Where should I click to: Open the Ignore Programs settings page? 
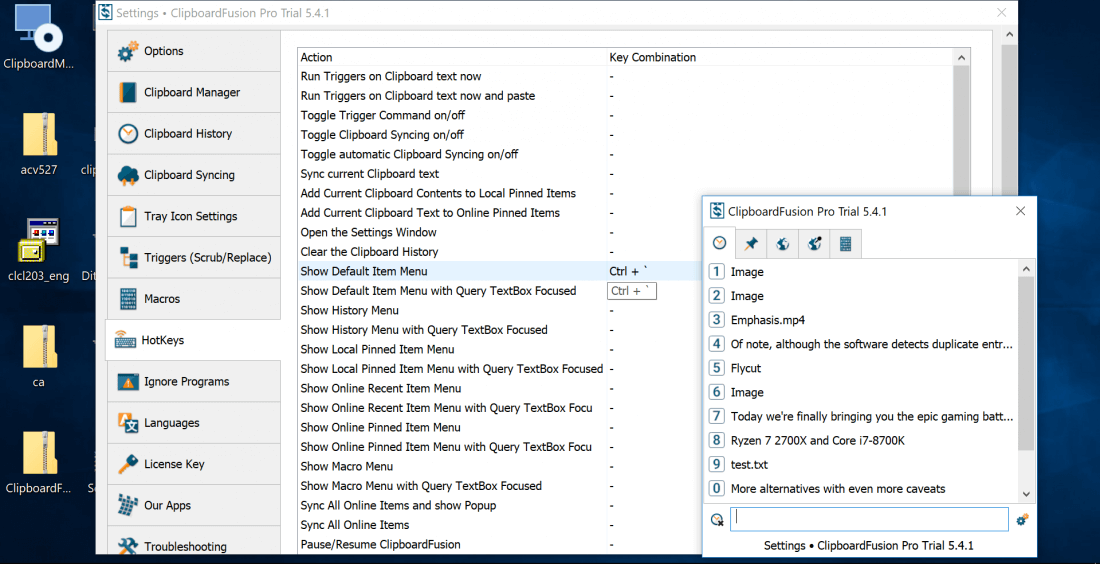point(186,382)
